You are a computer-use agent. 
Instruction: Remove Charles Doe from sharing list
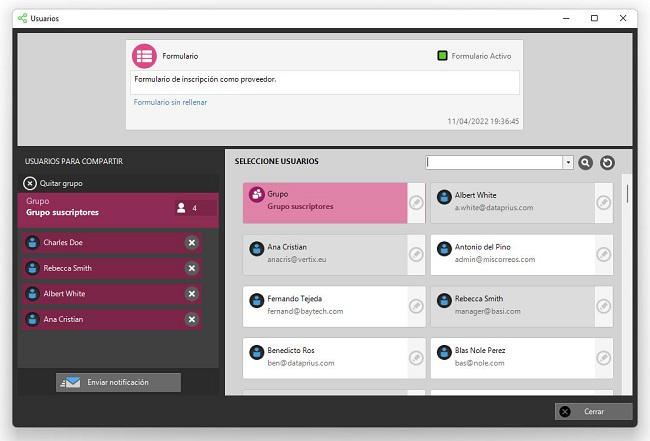(x=191, y=243)
